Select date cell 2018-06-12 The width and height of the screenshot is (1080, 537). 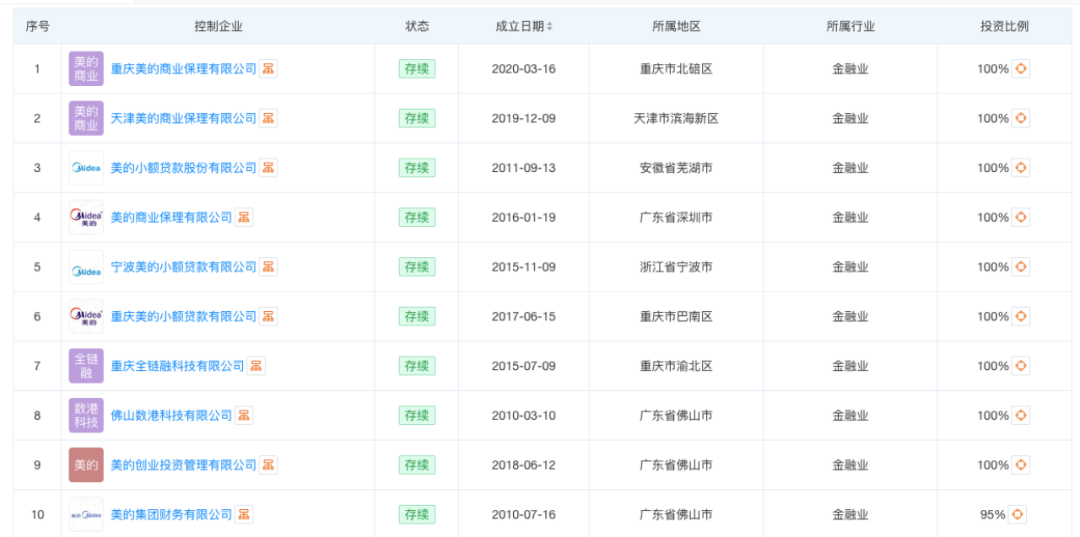pyautogui.click(x=523, y=465)
